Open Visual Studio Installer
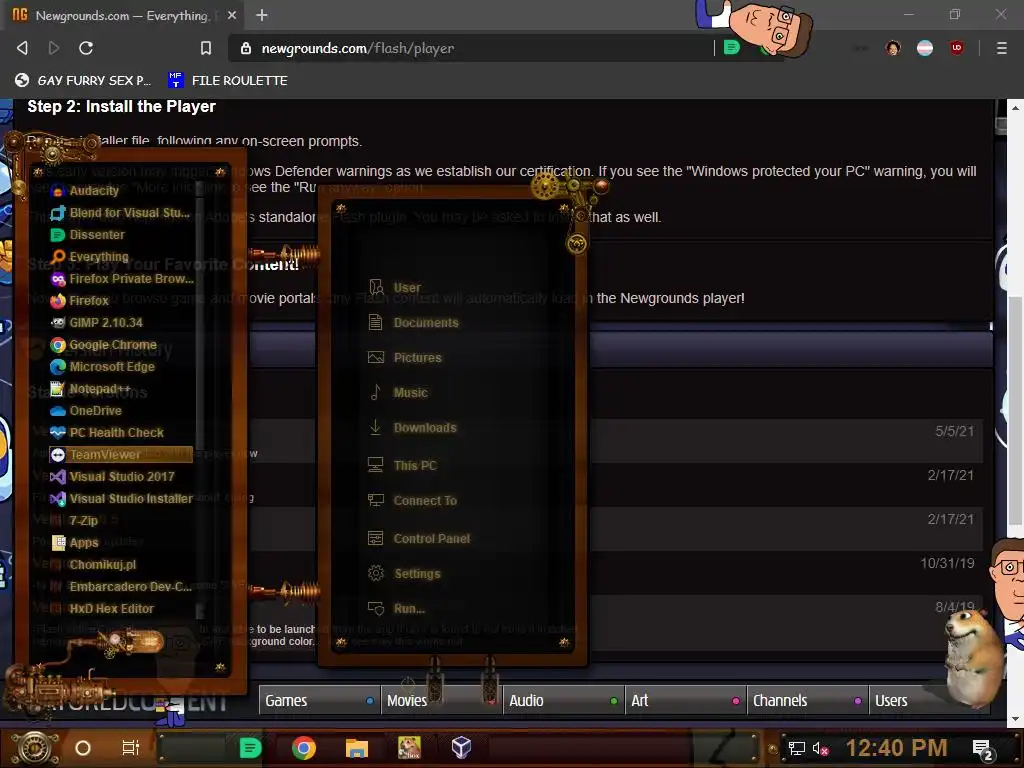Viewport: 1024px width, 768px height. (121, 499)
